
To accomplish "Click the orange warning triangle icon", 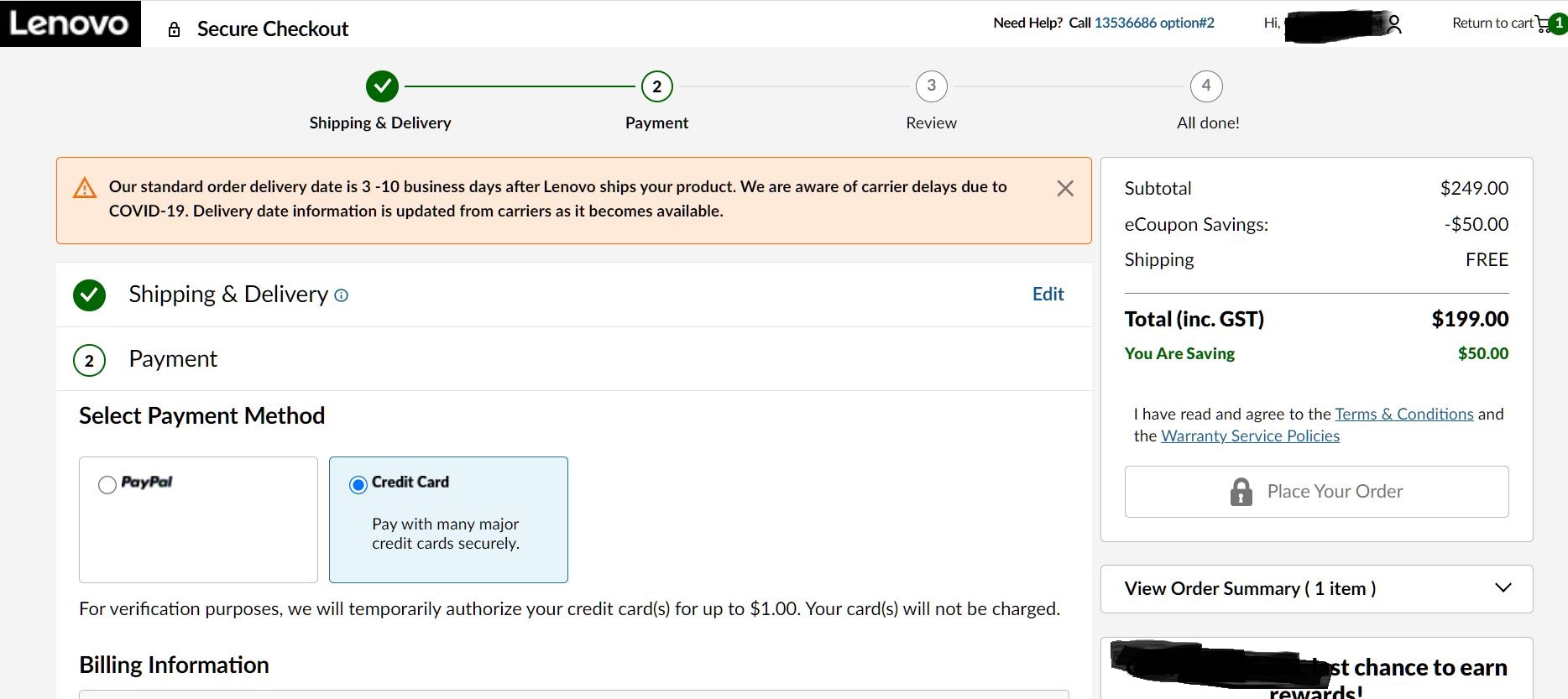I will pos(85,188).
